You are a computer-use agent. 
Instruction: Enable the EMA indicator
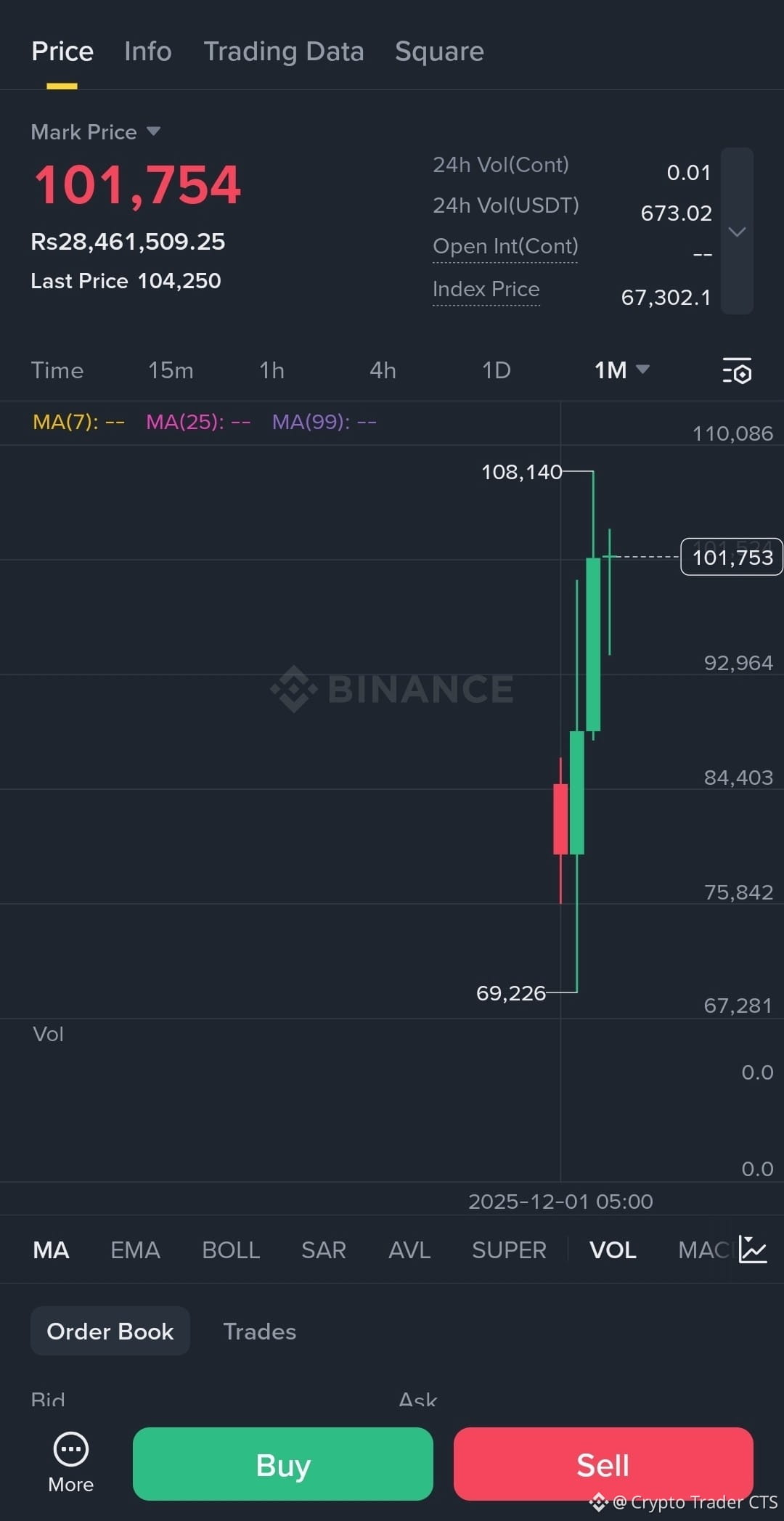(x=135, y=1249)
